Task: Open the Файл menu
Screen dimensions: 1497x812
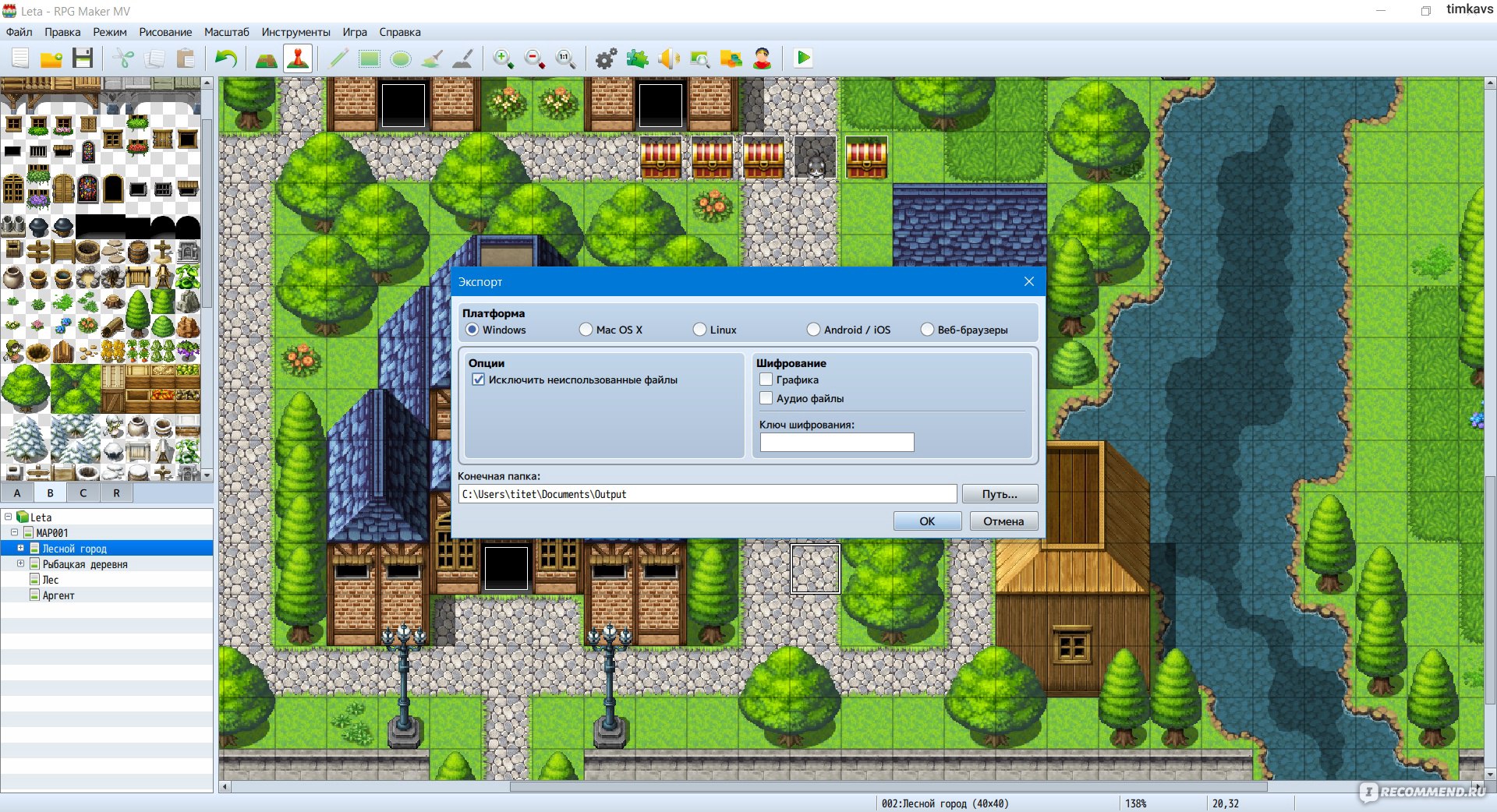Action: pos(19,32)
